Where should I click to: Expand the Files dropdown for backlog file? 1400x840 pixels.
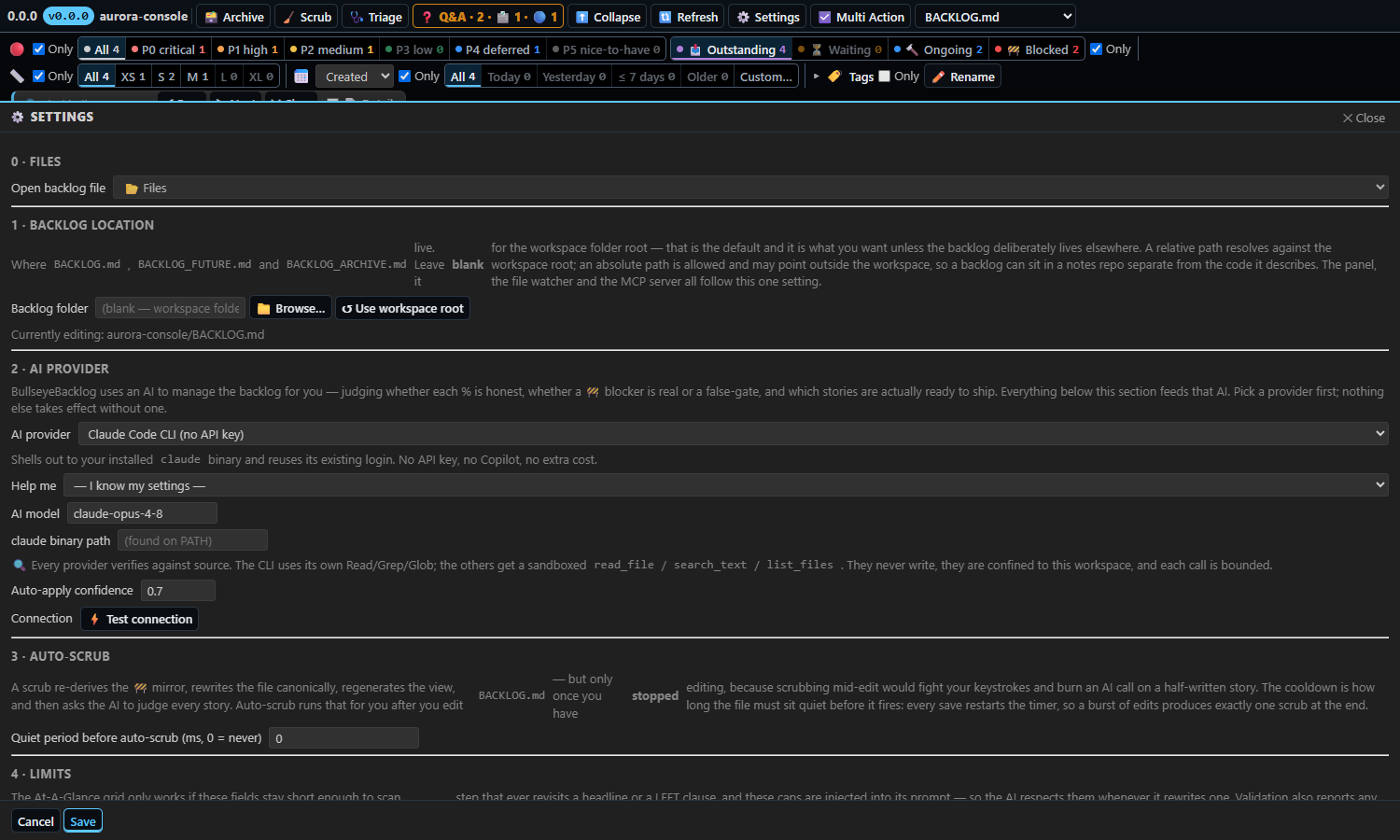pos(750,188)
